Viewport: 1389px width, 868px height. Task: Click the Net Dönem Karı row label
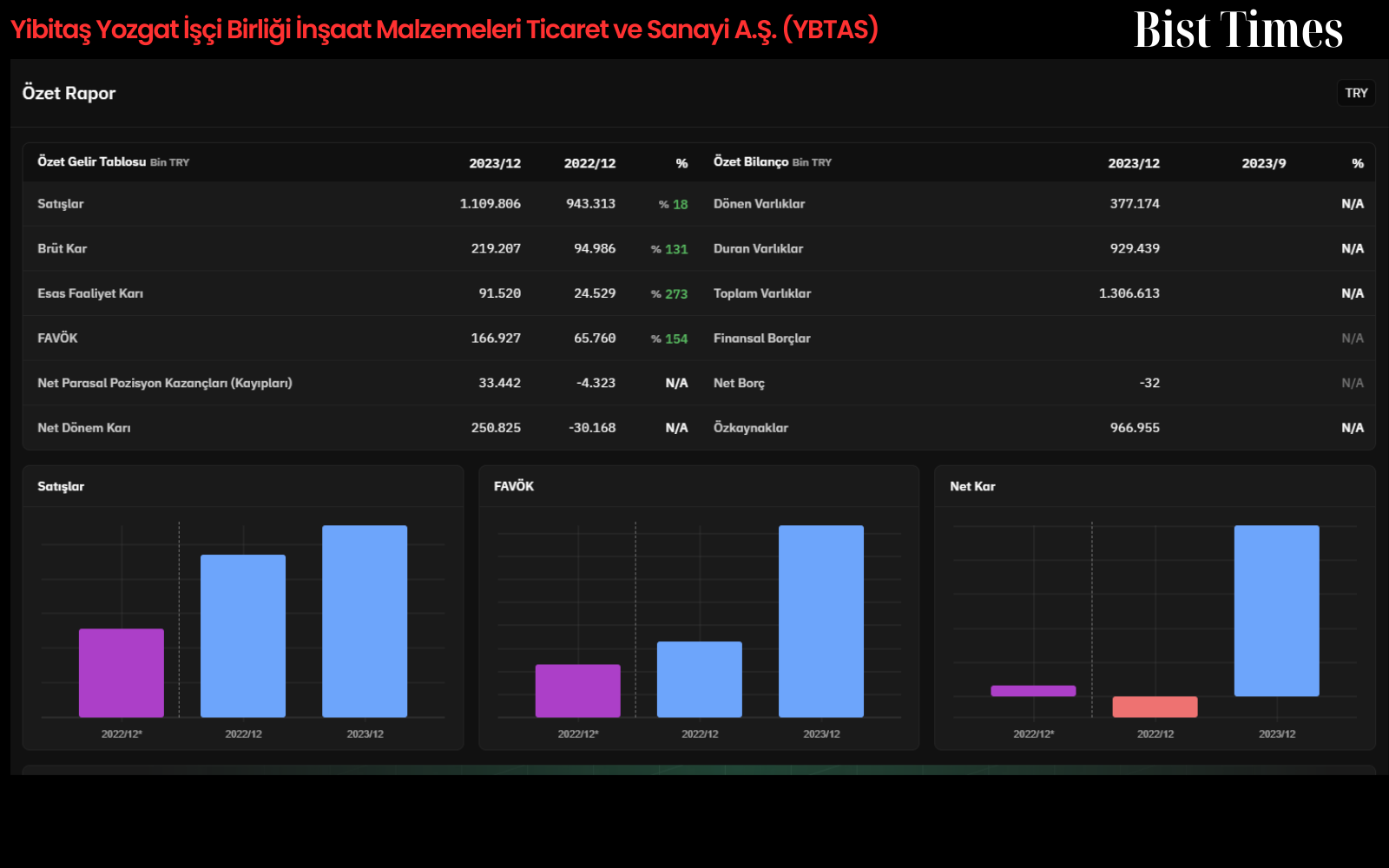coord(84,428)
